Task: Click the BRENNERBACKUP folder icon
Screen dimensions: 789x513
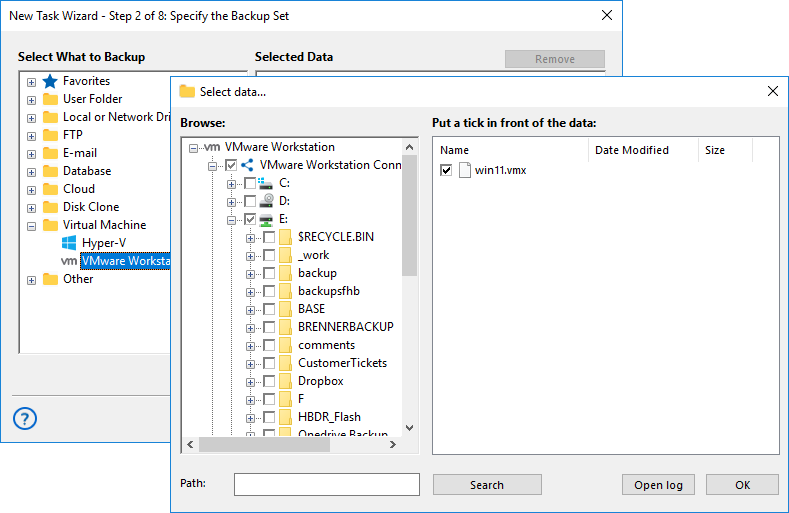Action: [285, 327]
